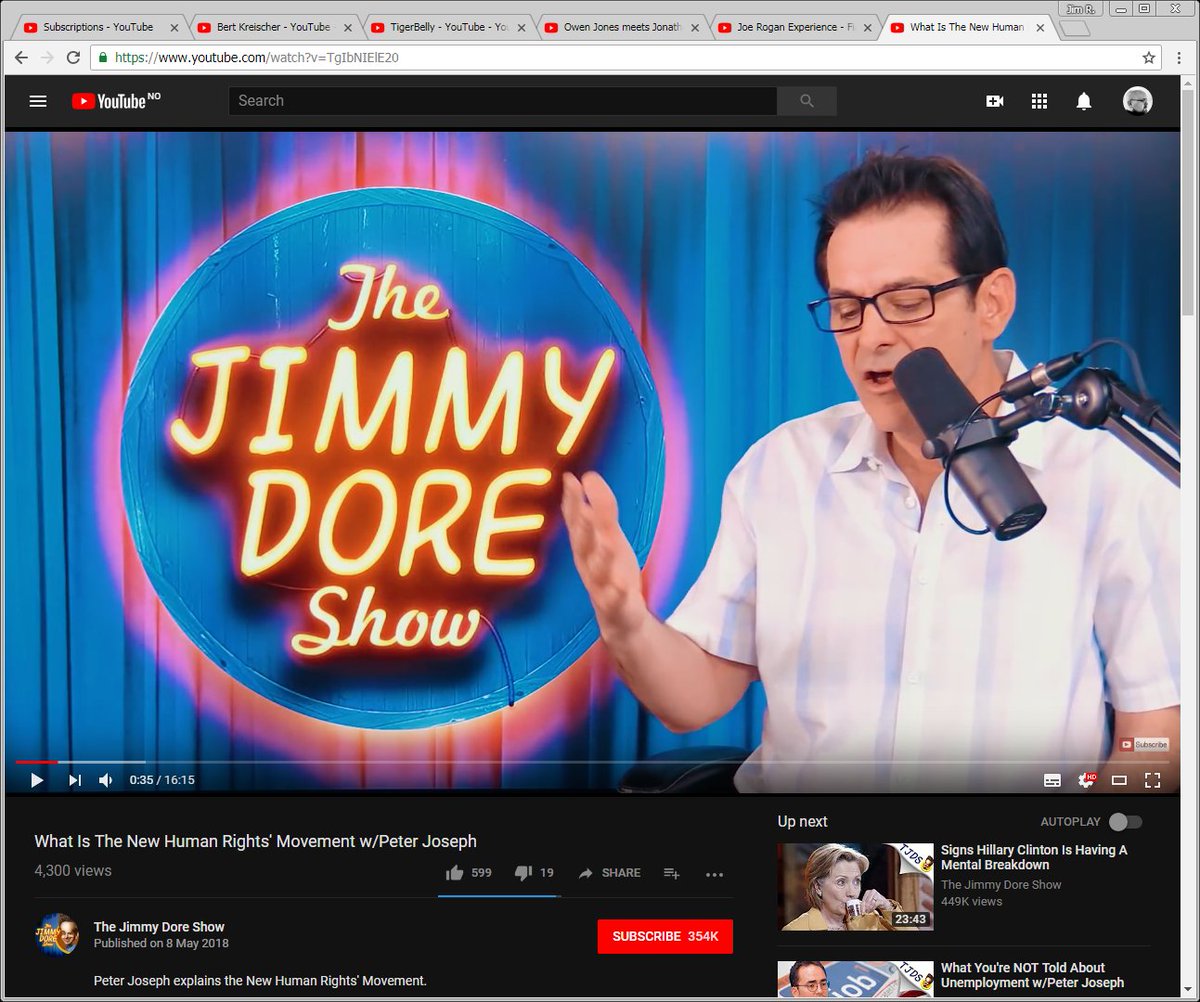Enter full screen mode

point(1152,780)
